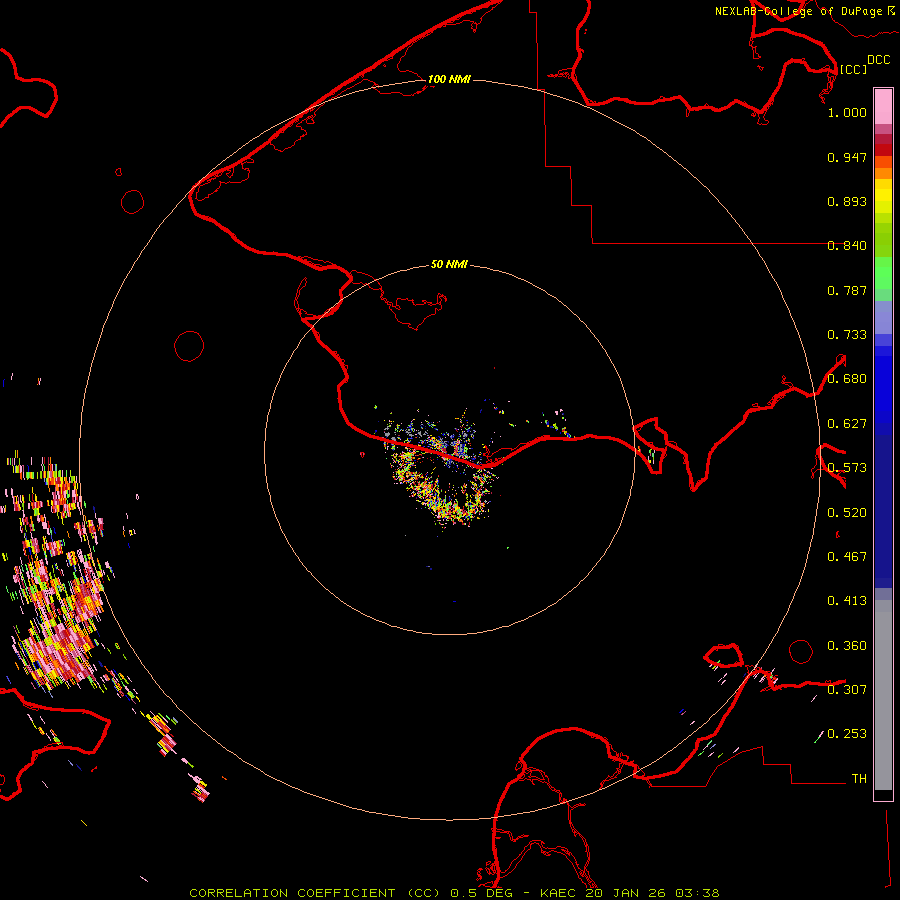The height and width of the screenshot is (900, 900).
Task: Click the KAEC 20 JAN 26 03:38 timestamp
Action: [x=629, y=892]
